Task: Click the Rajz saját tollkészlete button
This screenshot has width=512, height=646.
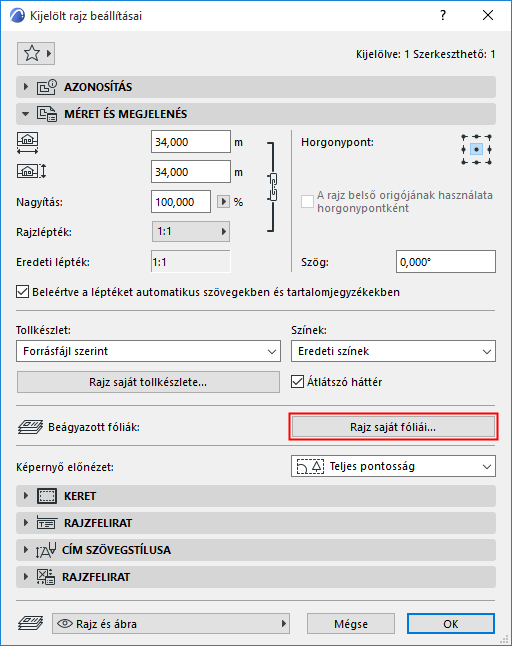Action: click(148, 382)
